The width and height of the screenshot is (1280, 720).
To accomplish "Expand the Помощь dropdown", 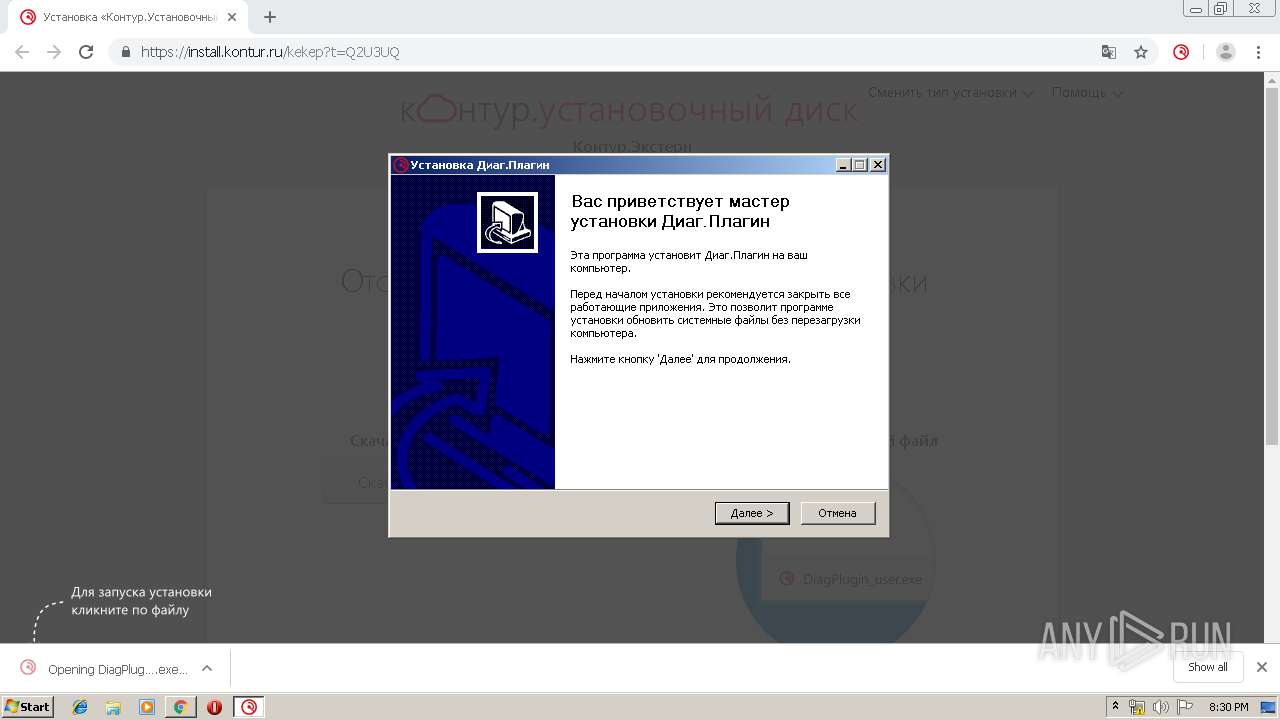I will (1087, 92).
